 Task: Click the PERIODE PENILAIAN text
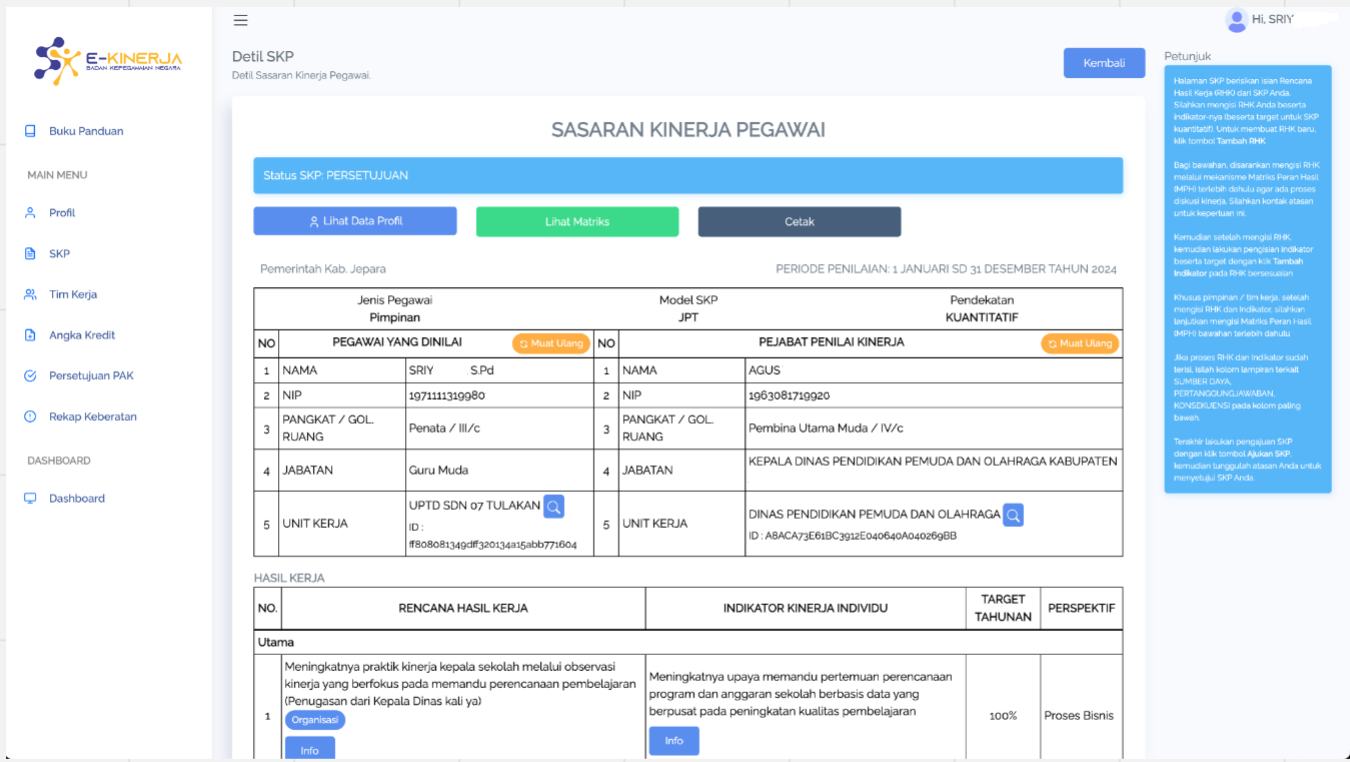[x=946, y=269]
